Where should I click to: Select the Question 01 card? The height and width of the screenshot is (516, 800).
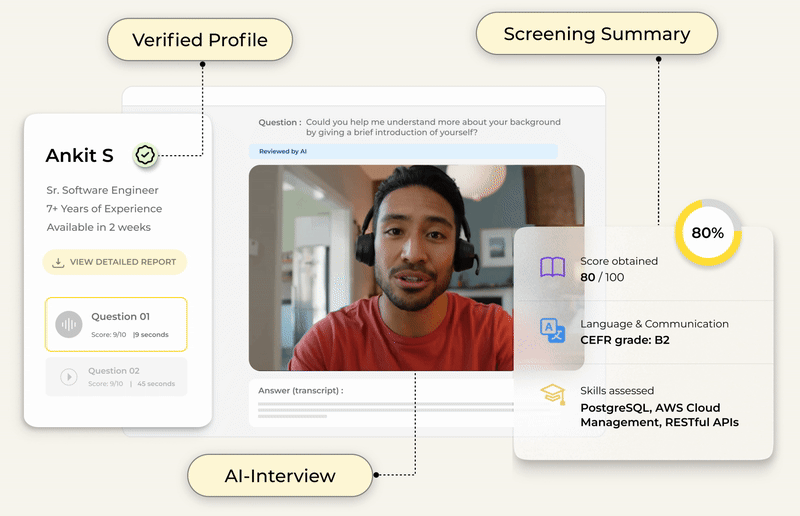[x=116, y=323]
